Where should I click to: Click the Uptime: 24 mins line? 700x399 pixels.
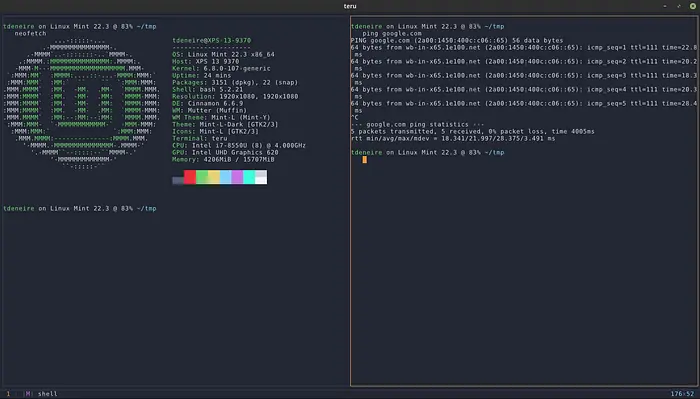tap(202, 75)
